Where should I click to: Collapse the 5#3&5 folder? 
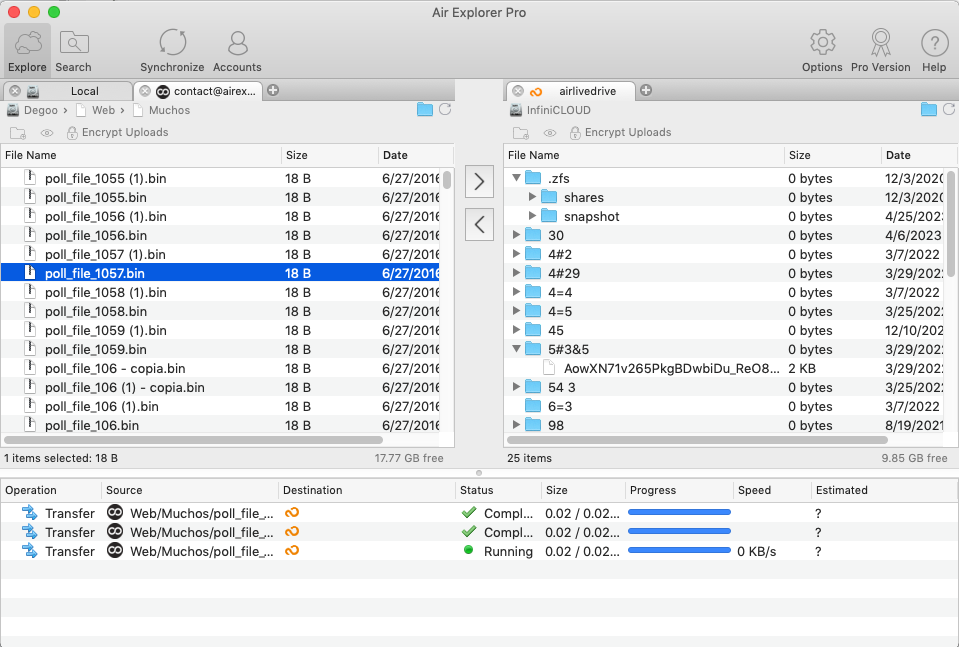pyautogui.click(x=517, y=349)
